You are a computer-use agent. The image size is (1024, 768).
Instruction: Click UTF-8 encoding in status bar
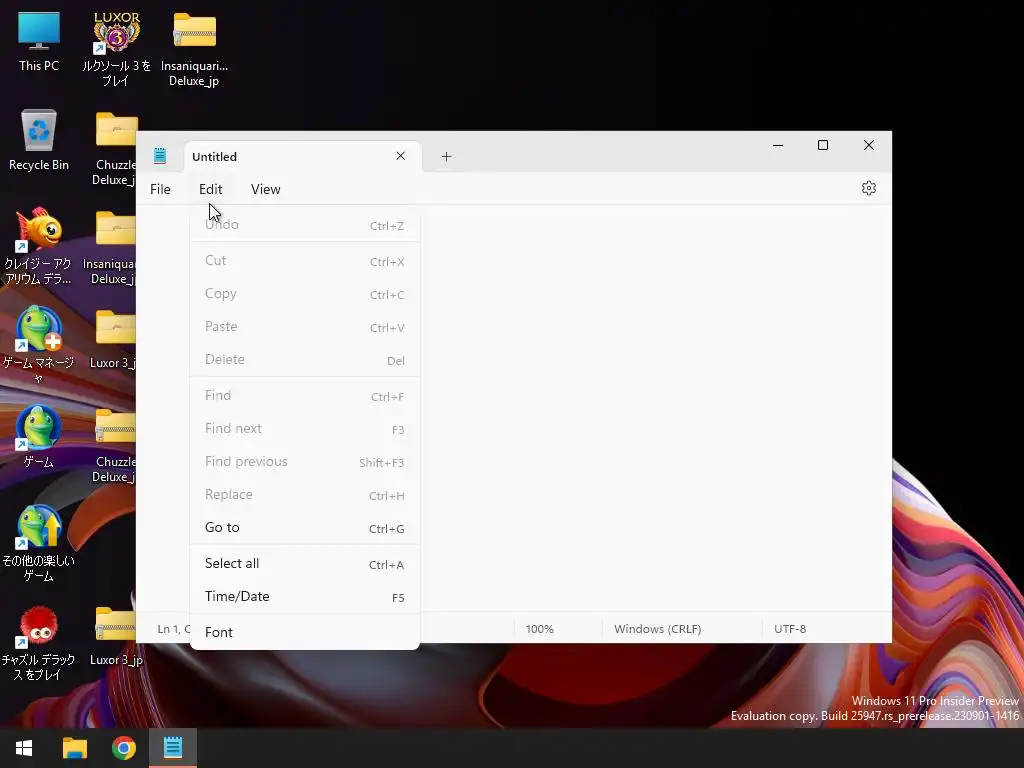point(790,629)
